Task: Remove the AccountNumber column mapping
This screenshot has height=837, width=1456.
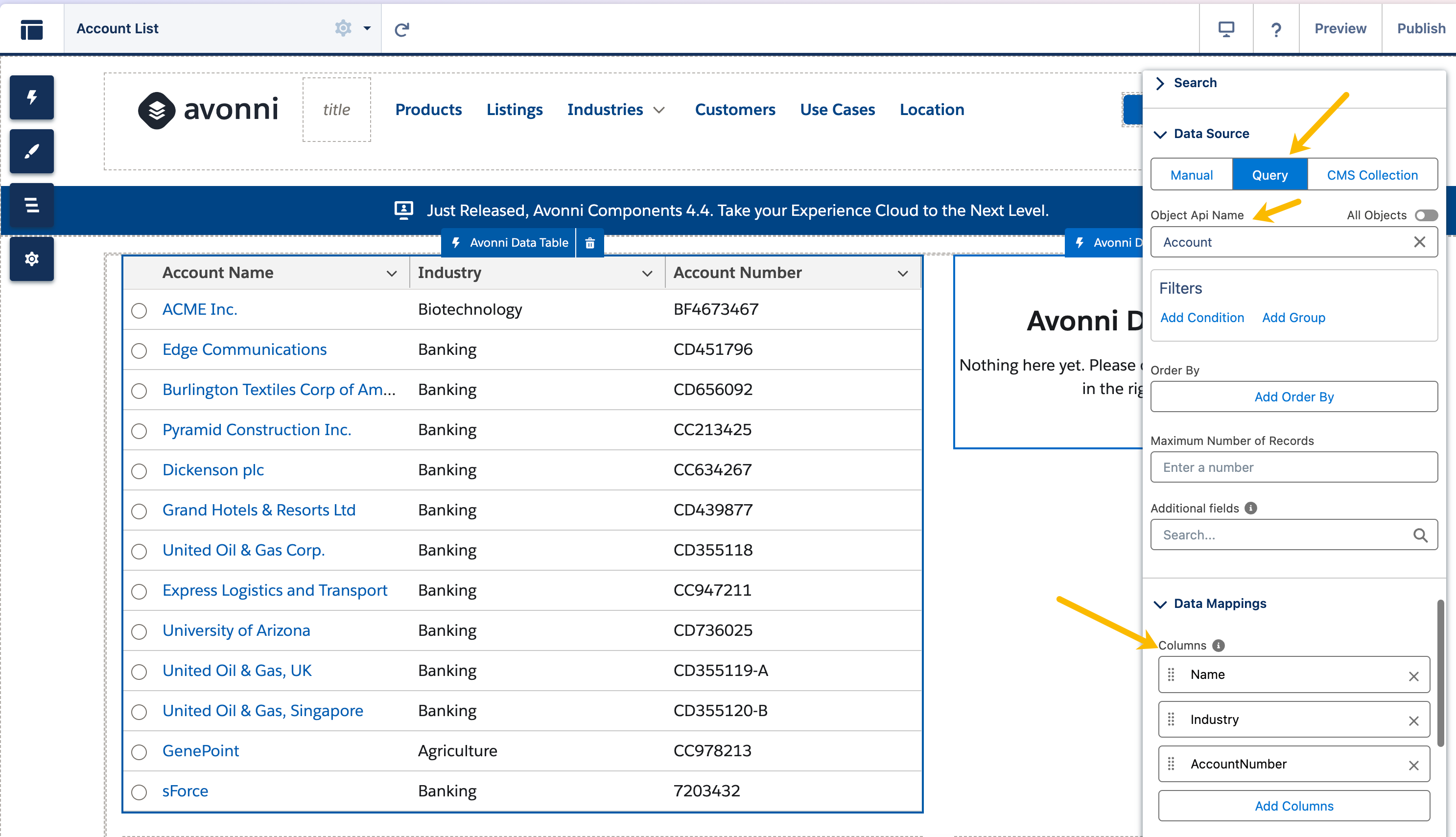Action: (x=1413, y=765)
